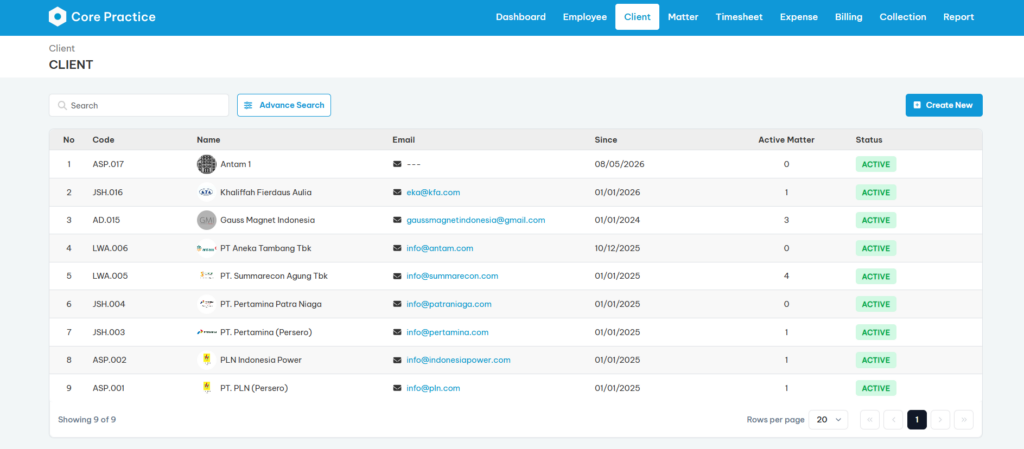Click PT. Pertamina (Persero) logo icon
The height and width of the screenshot is (449, 1024).
(206, 332)
